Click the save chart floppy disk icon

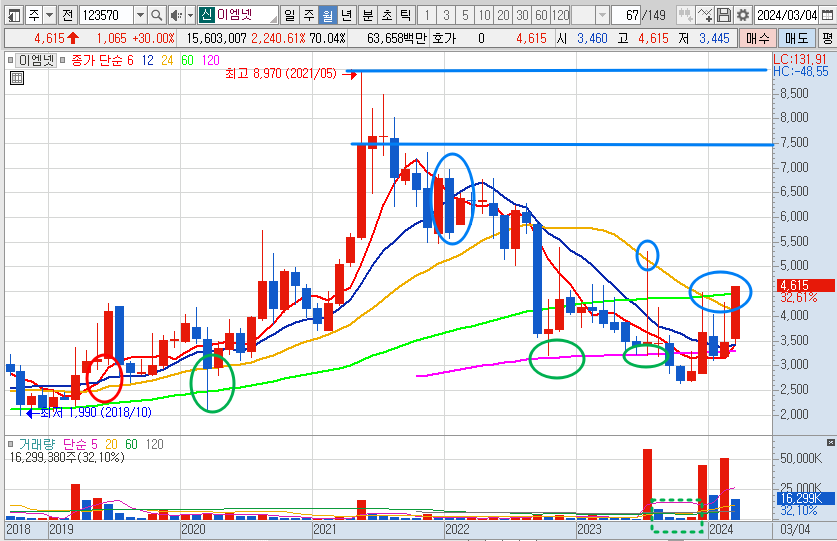[723, 15]
